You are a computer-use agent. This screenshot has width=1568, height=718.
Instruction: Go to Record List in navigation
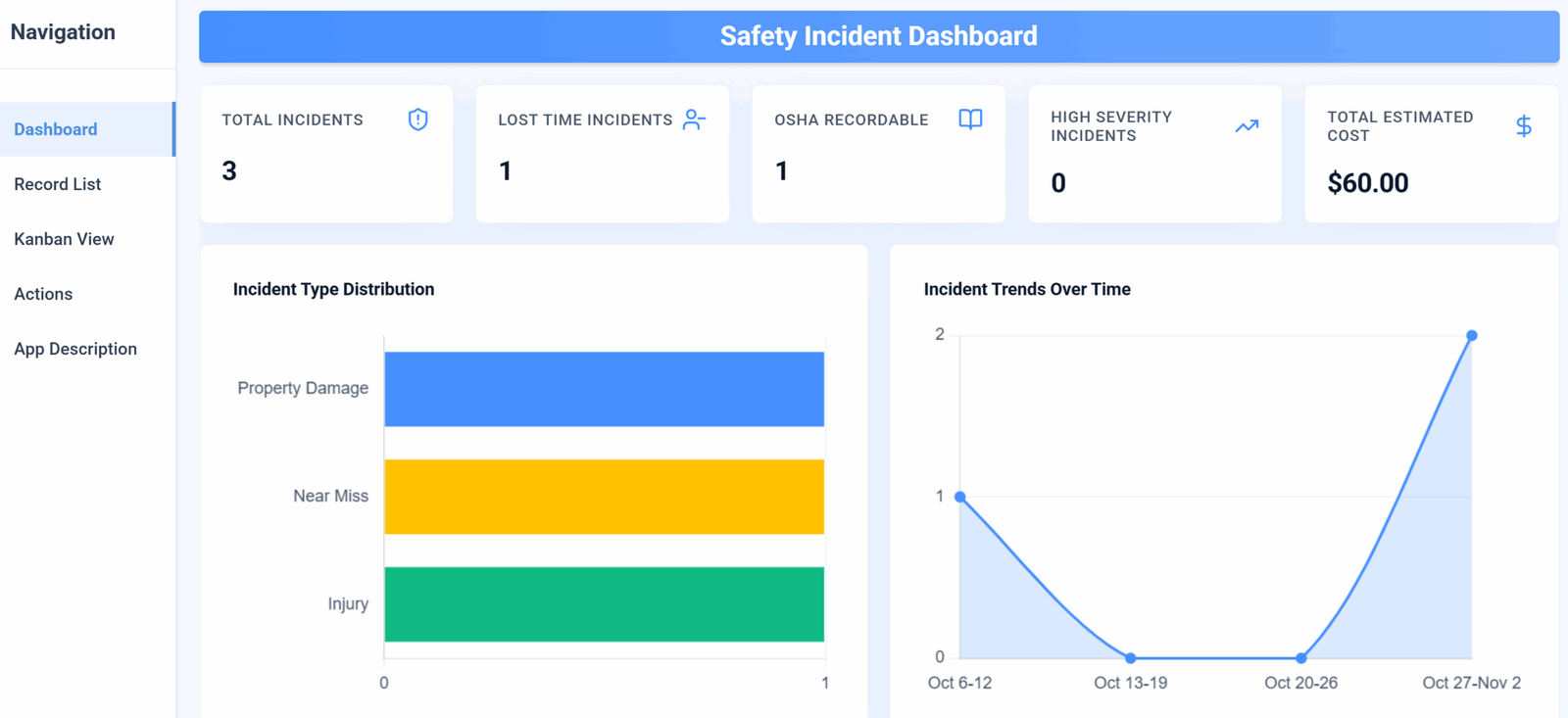(87, 184)
